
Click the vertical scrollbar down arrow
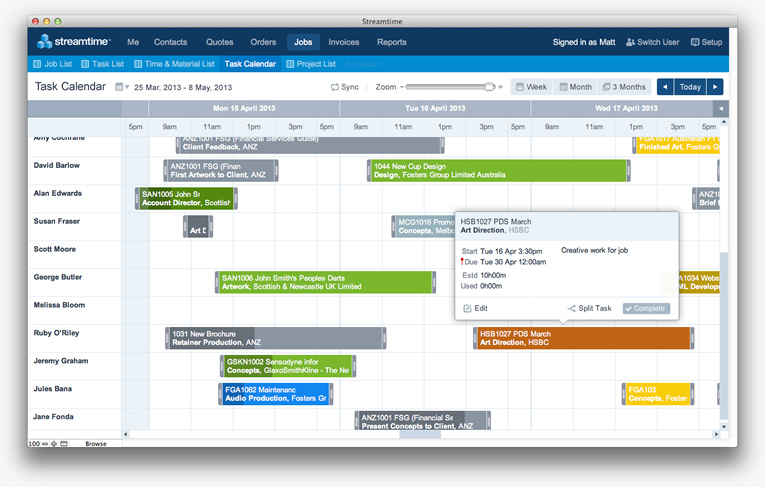[x=724, y=426]
